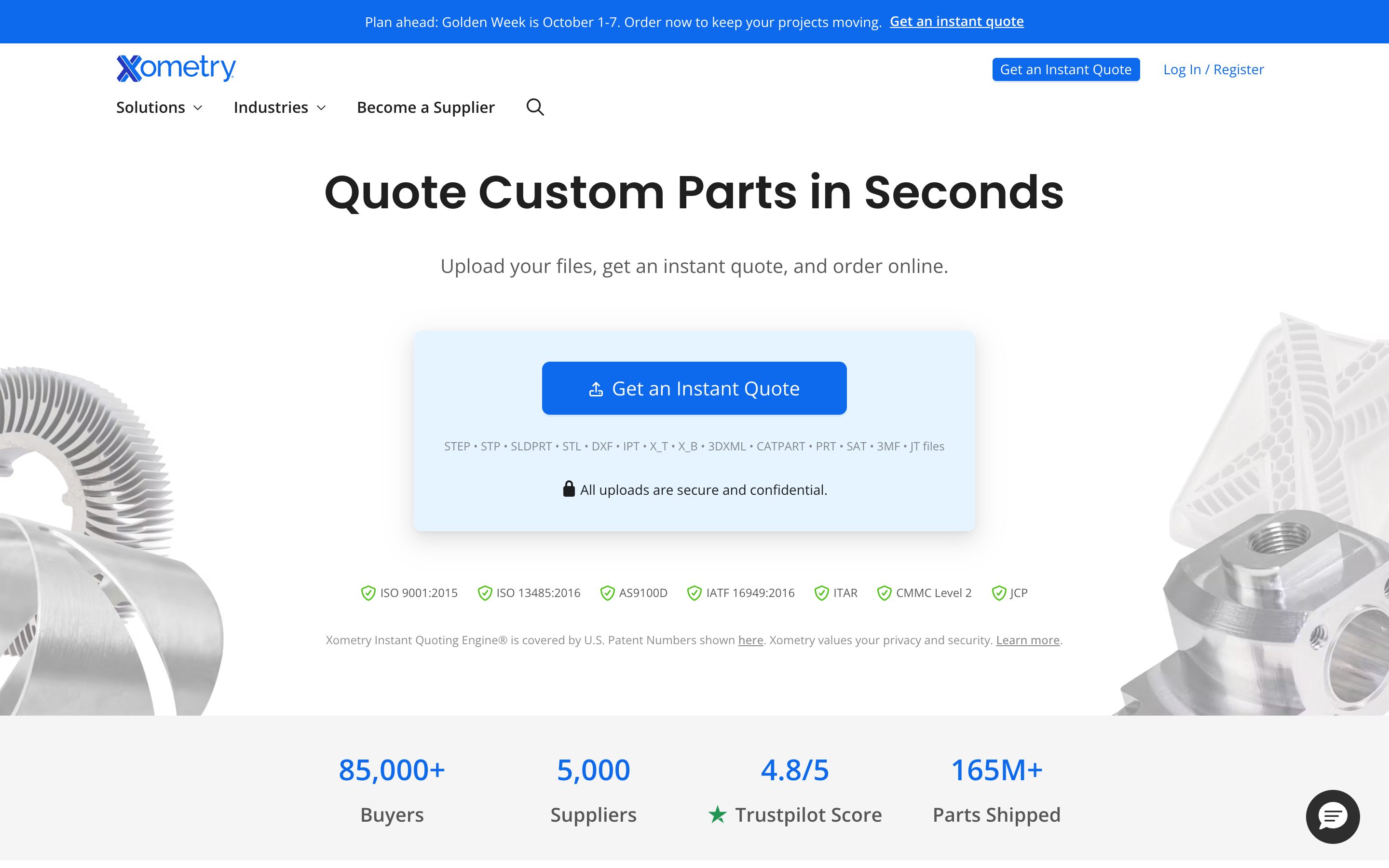Click the JCP shield checkmark icon
This screenshot has width=1389, height=868.
pyautogui.click(x=999, y=593)
